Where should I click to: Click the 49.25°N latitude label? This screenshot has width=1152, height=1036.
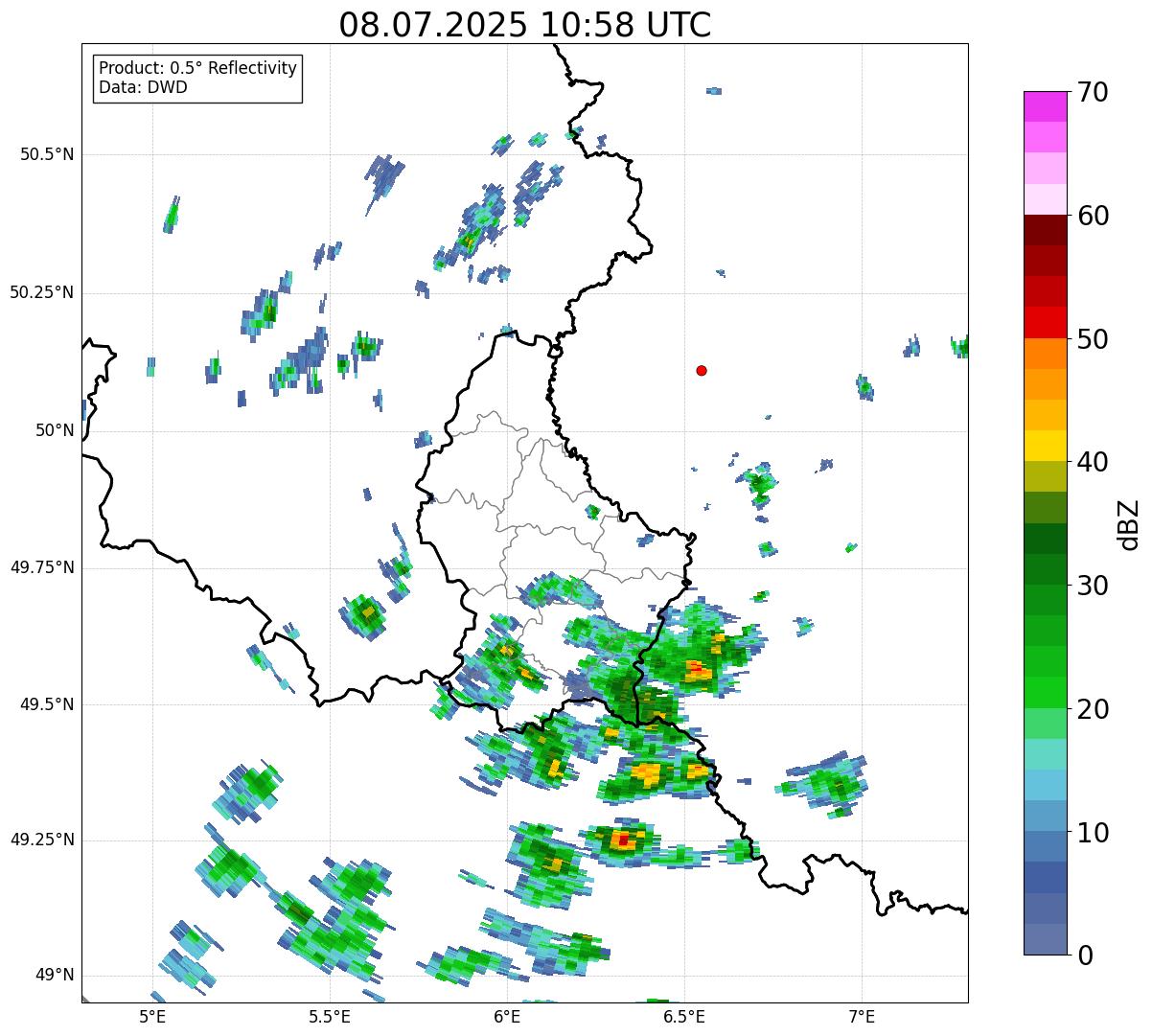coord(42,840)
